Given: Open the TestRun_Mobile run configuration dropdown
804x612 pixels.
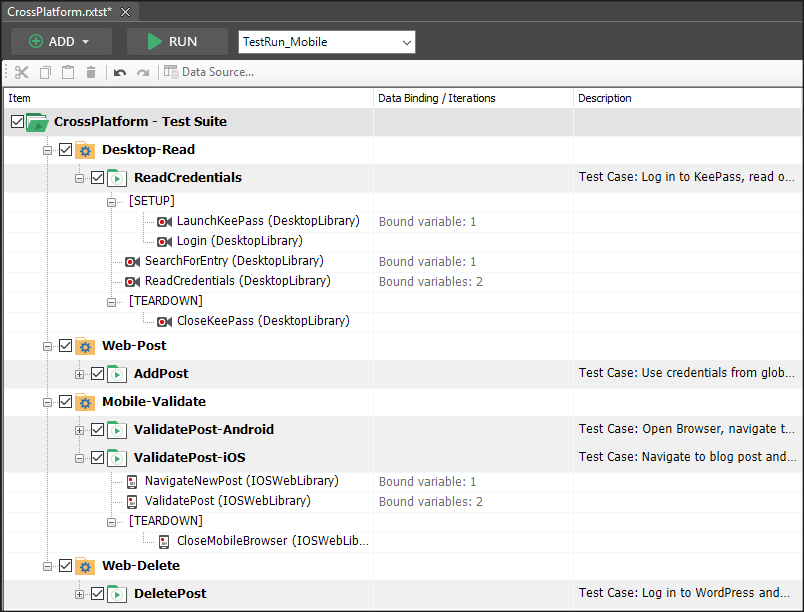Looking at the screenshot, I should tap(327, 42).
